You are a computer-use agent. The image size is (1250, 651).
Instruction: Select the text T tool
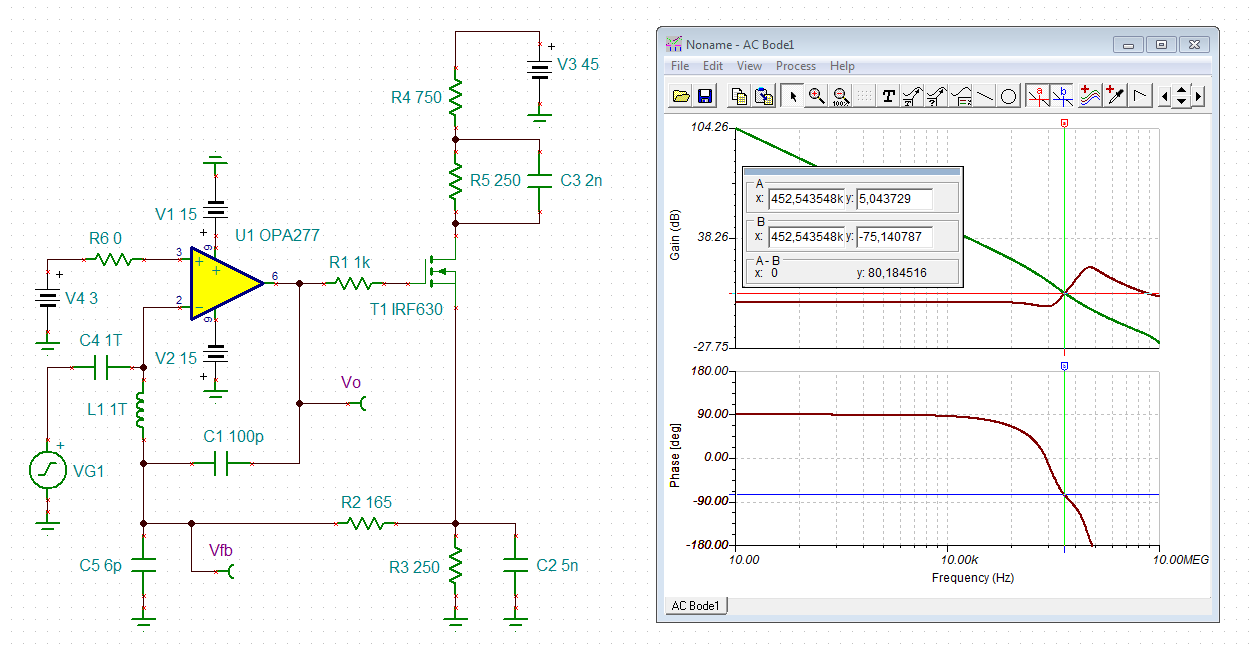click(888, 96)
